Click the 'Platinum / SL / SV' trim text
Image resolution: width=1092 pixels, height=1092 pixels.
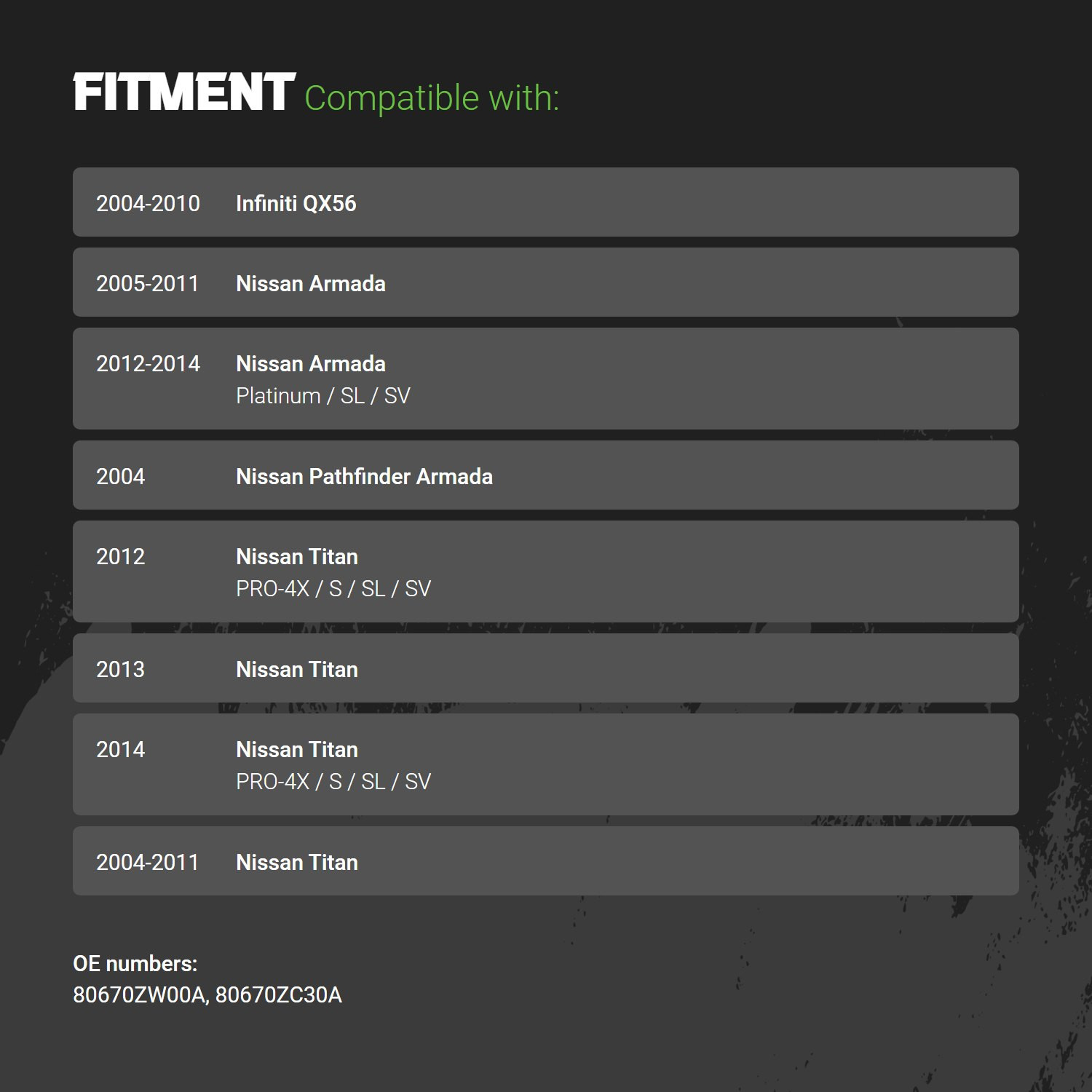pyautogui.click(x=323, y=396)
